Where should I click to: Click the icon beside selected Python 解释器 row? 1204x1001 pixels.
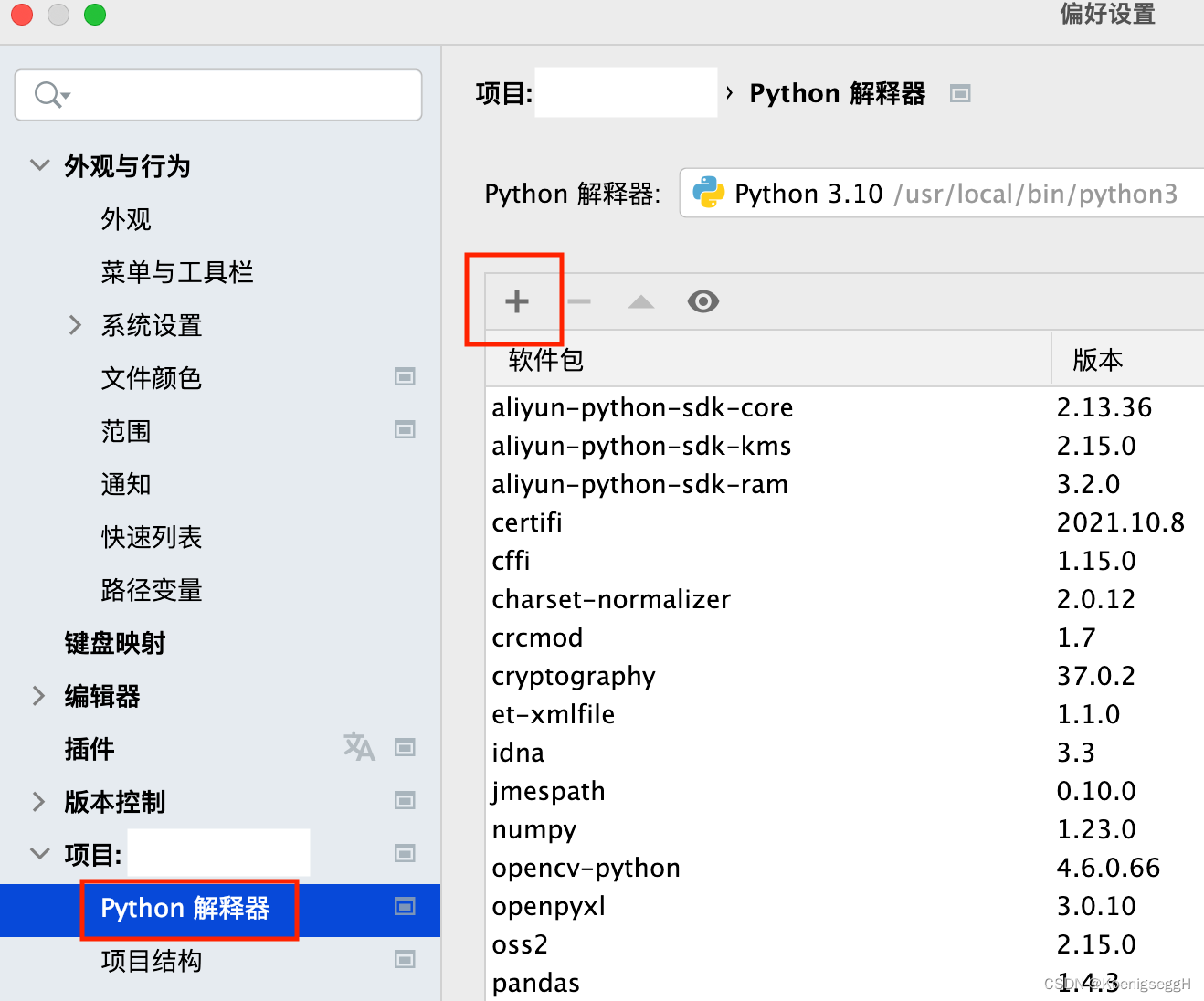click(405, 906)
